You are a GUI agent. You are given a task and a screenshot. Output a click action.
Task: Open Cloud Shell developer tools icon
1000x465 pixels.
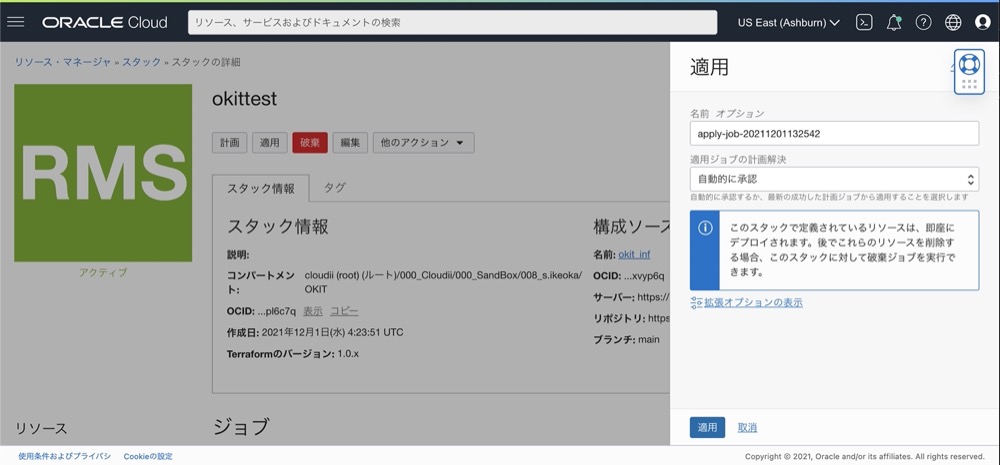coord(864,22)
